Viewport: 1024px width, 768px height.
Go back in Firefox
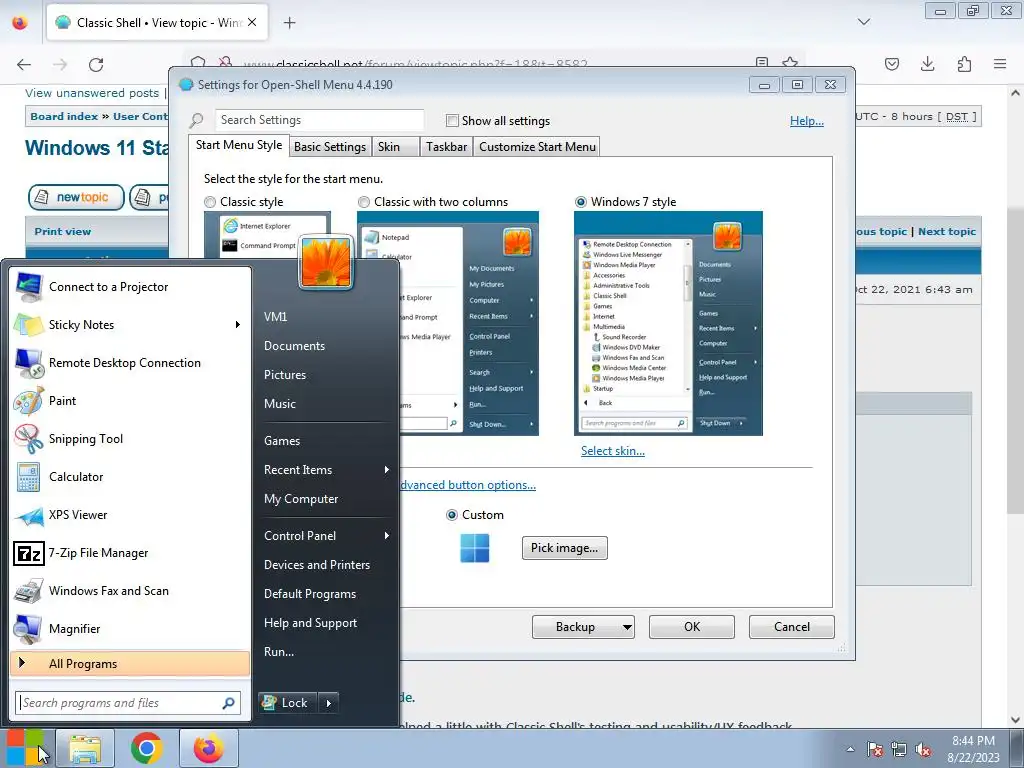pyautogui.click(x=24, y=64)
